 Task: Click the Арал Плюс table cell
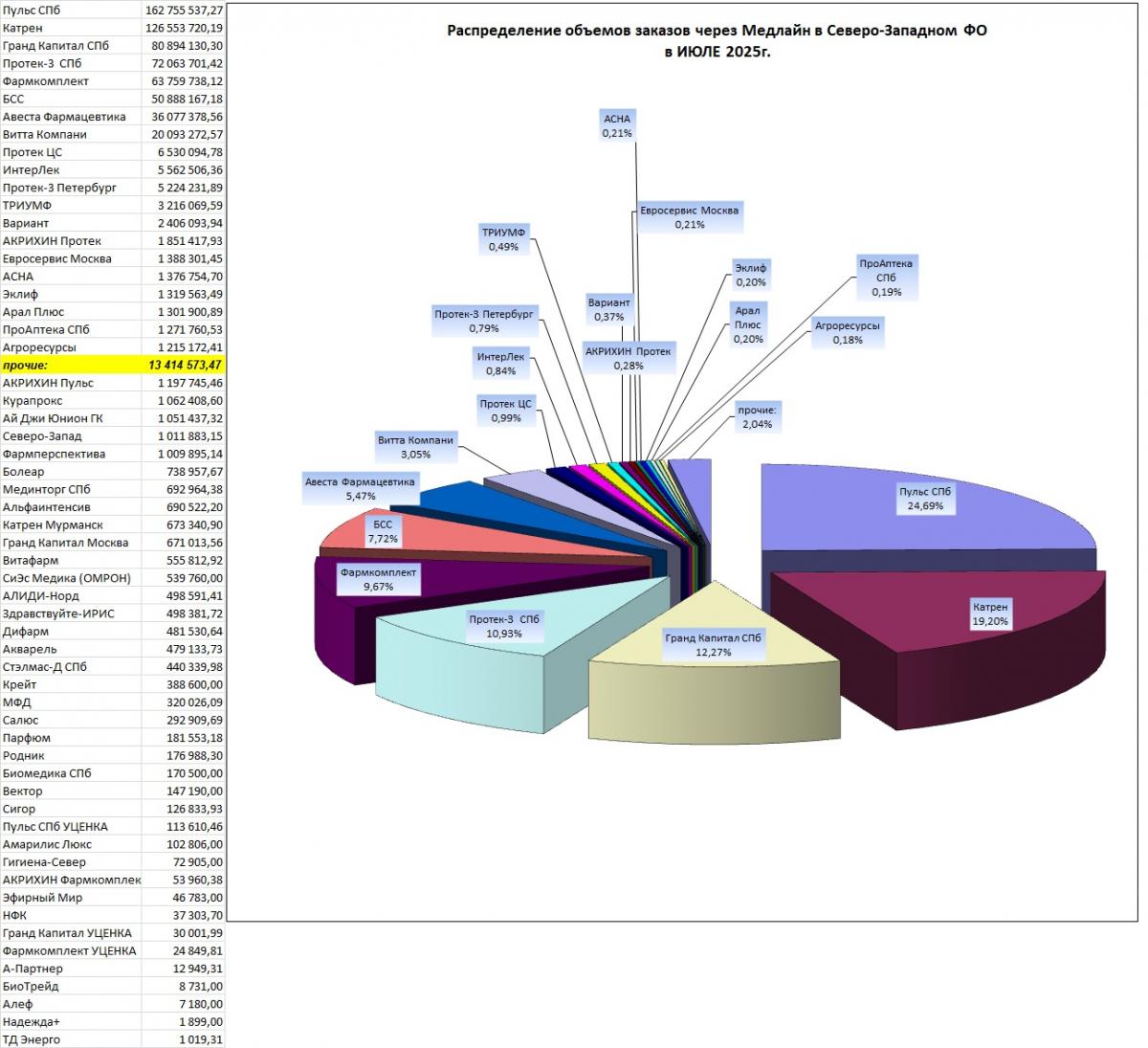coord(71,311)
